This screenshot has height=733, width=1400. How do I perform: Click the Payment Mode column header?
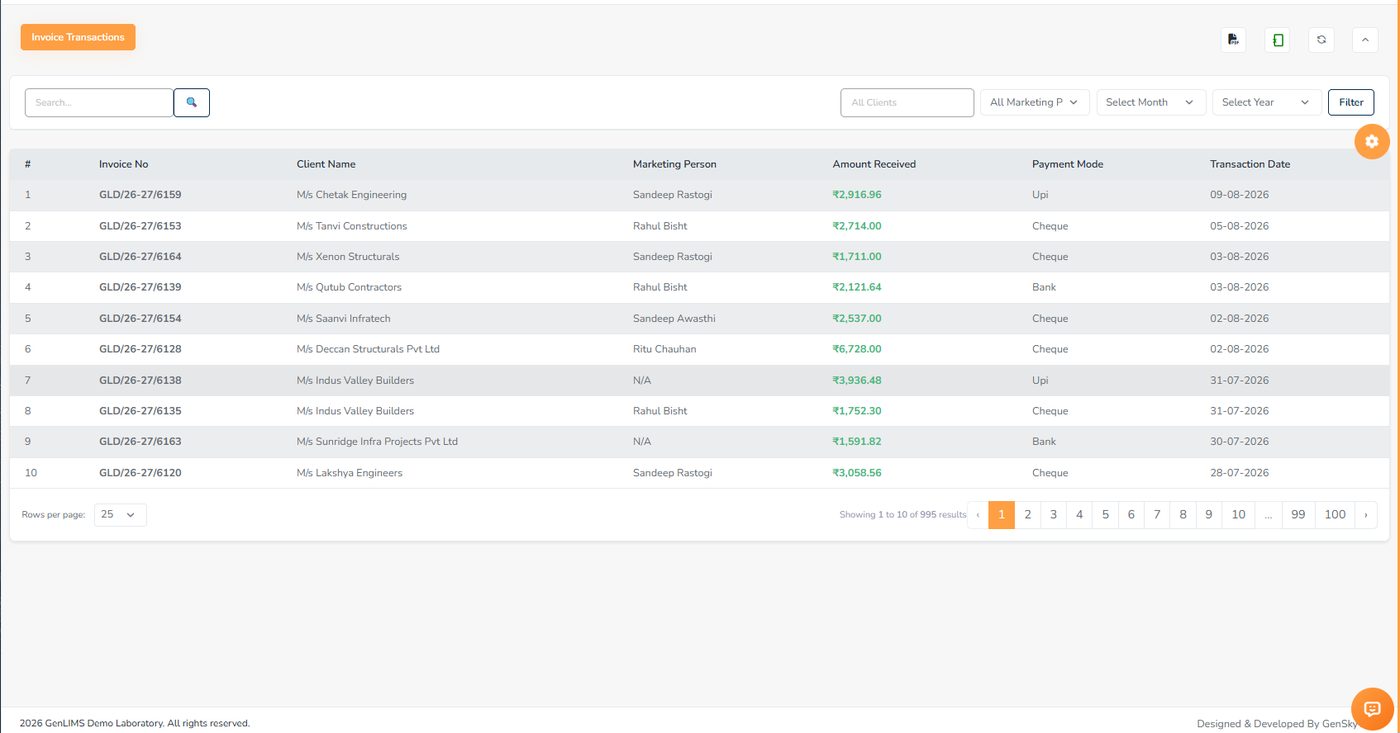1067,164
